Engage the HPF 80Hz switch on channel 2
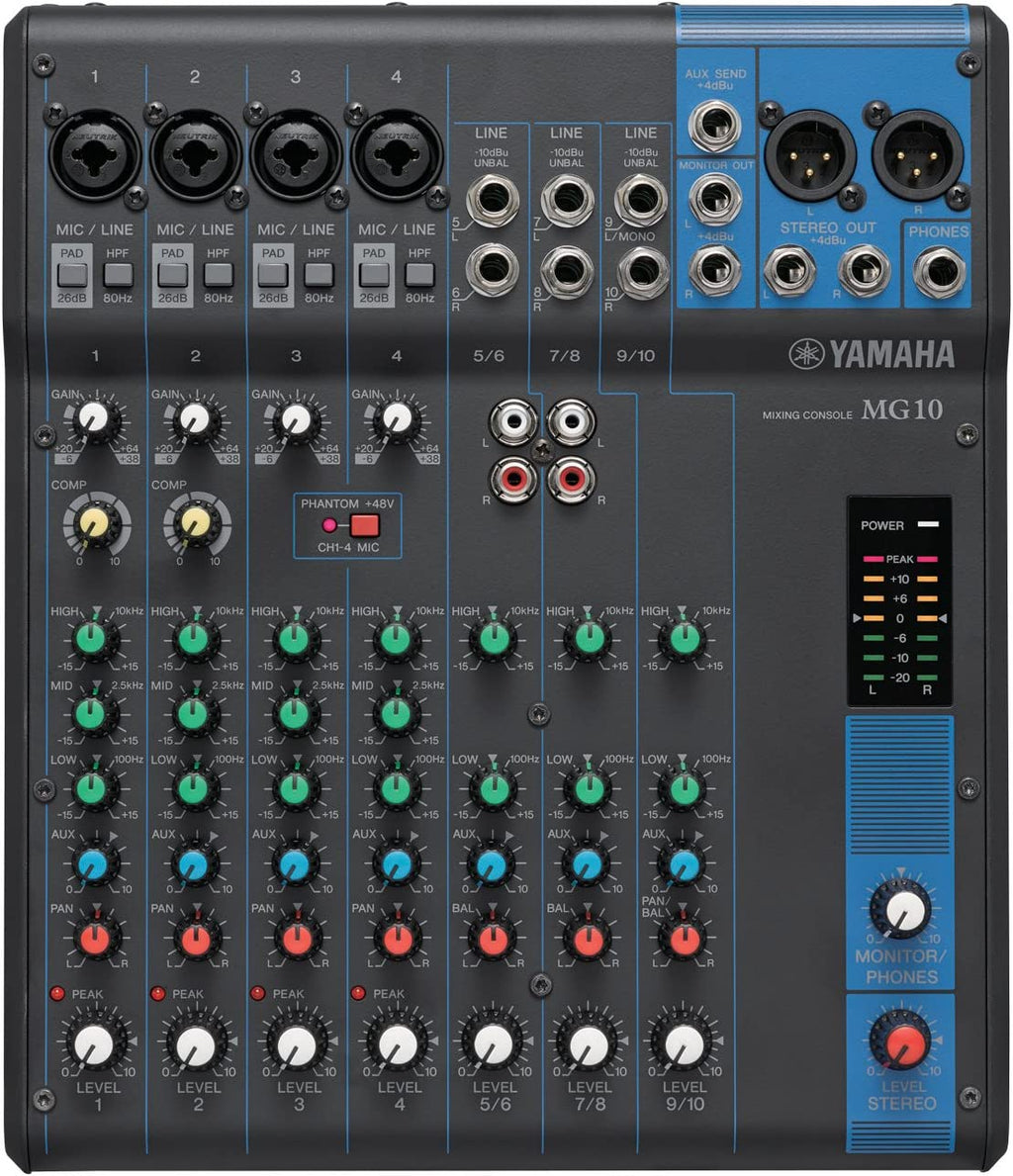The width and height of the screenshot is (1013, 1176). (x=219, y=275)
